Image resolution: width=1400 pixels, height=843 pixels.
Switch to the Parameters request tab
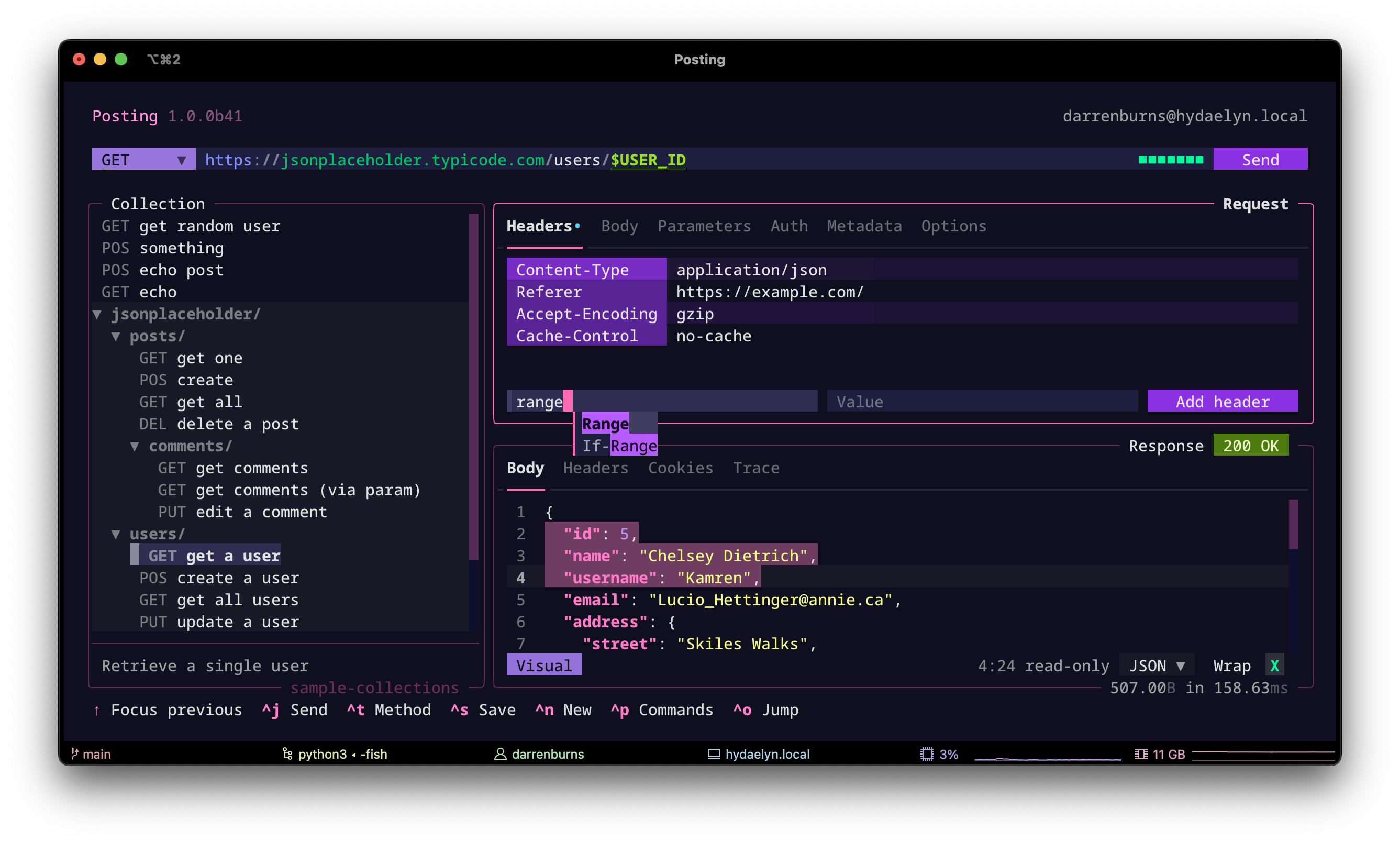click(x=704, y=226)
